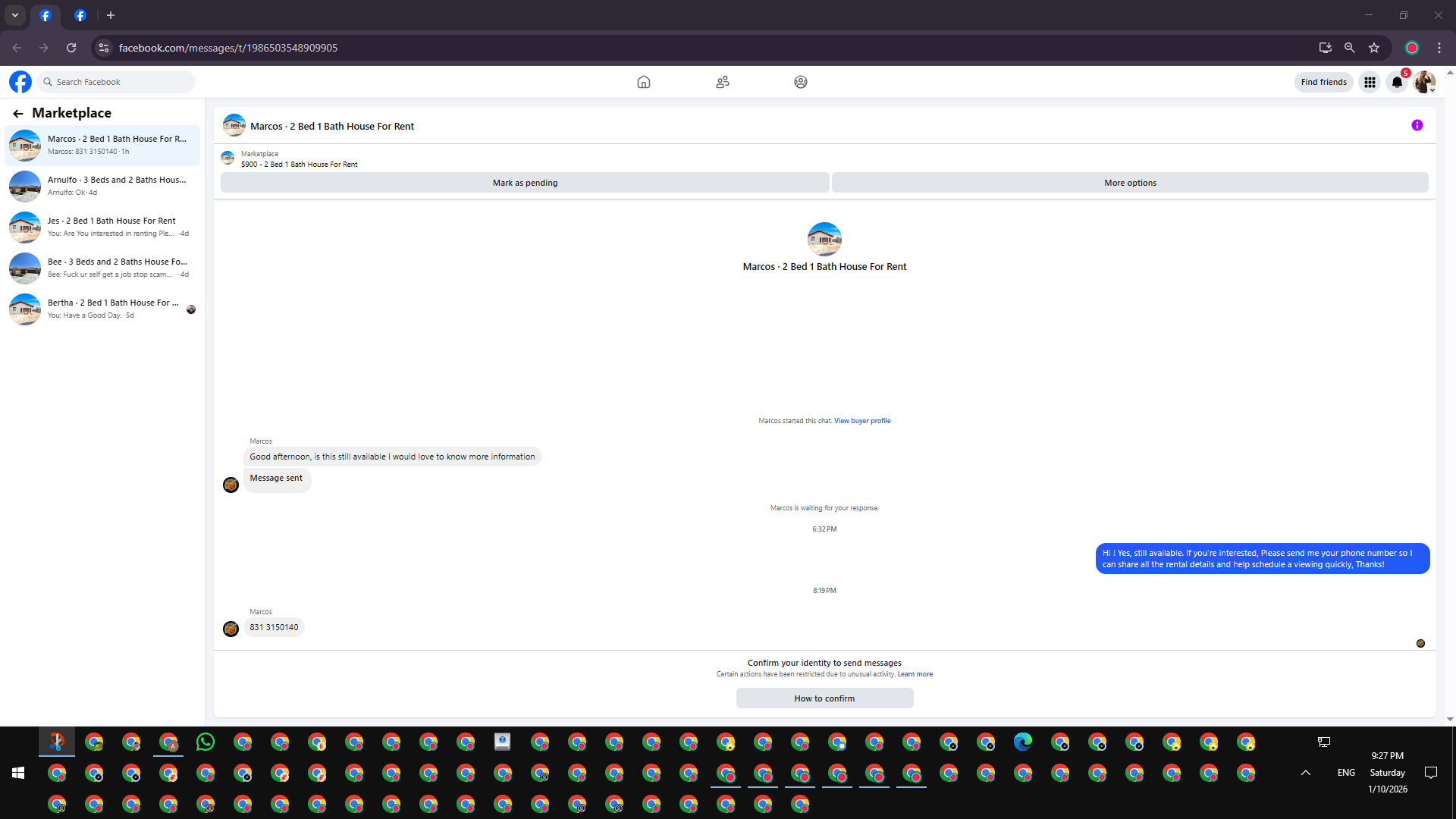The width and height of the screenshot is (1456, 819).
Task: Click the More options button
Action: pos(1129,183)
